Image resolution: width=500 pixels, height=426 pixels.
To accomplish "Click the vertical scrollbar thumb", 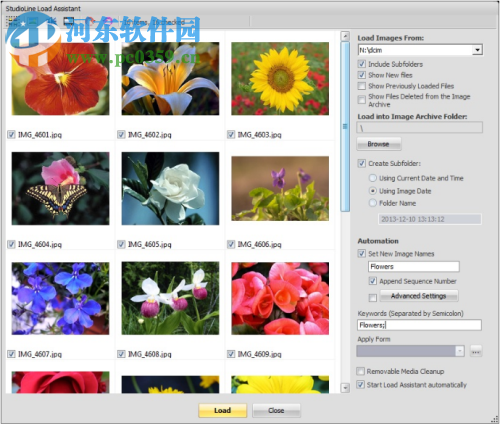I will click(345, 127).
